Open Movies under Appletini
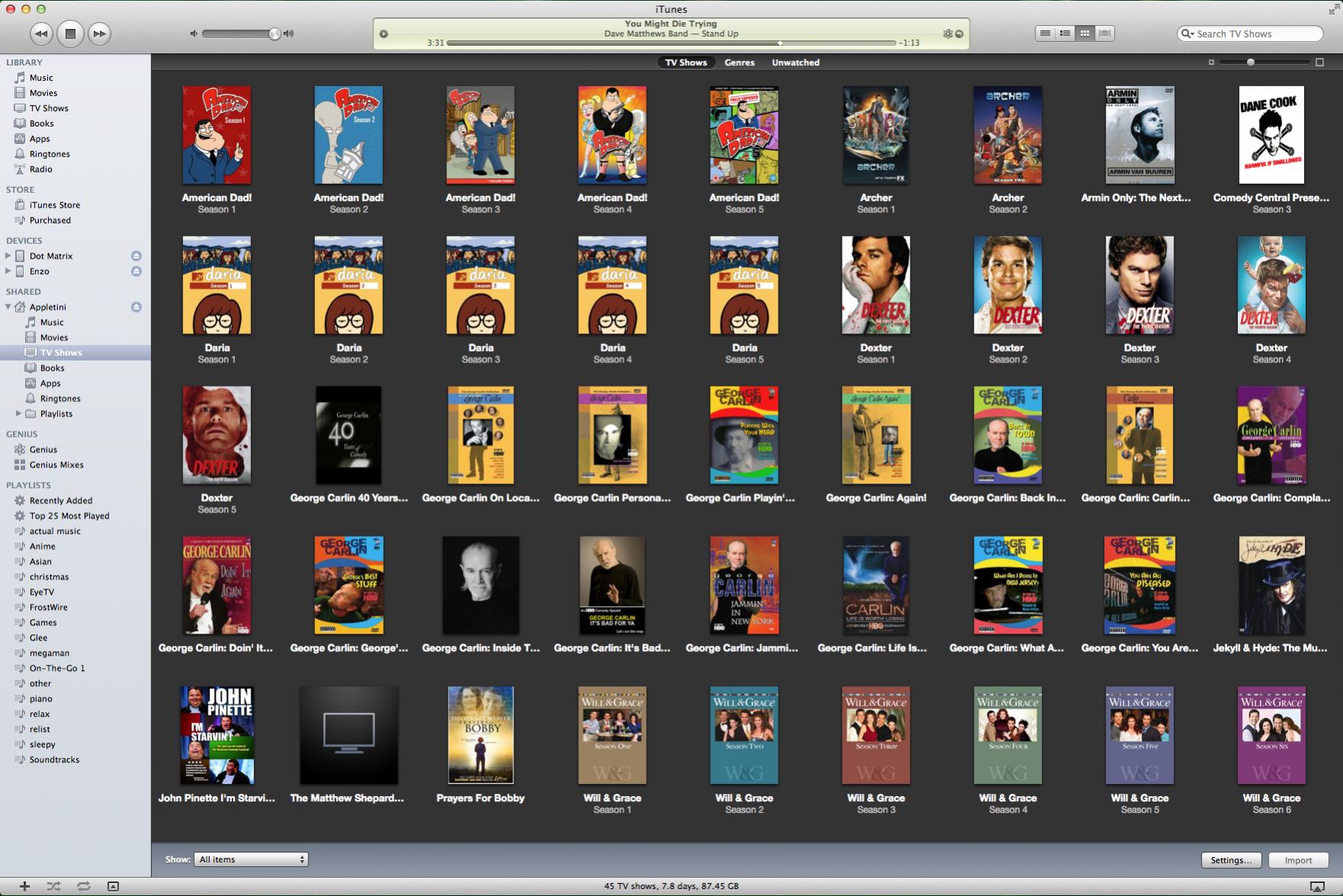This screenshot has height=896, width=1343. (x=54, y=338)
